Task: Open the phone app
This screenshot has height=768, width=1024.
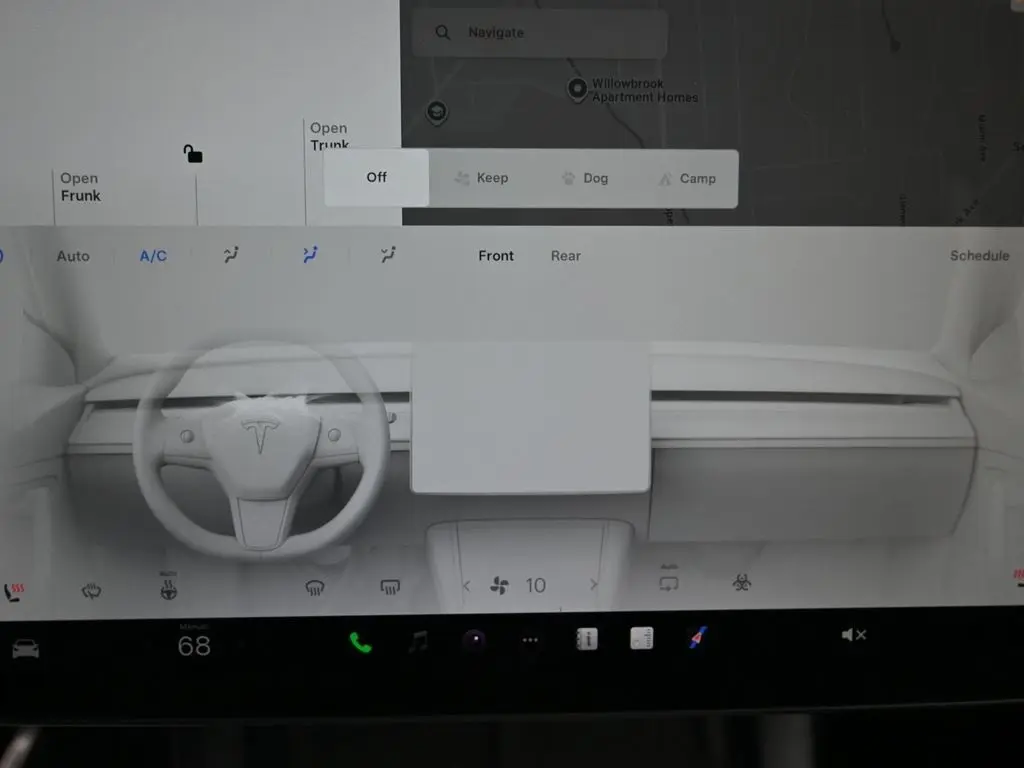Action: tap(360, 643)
